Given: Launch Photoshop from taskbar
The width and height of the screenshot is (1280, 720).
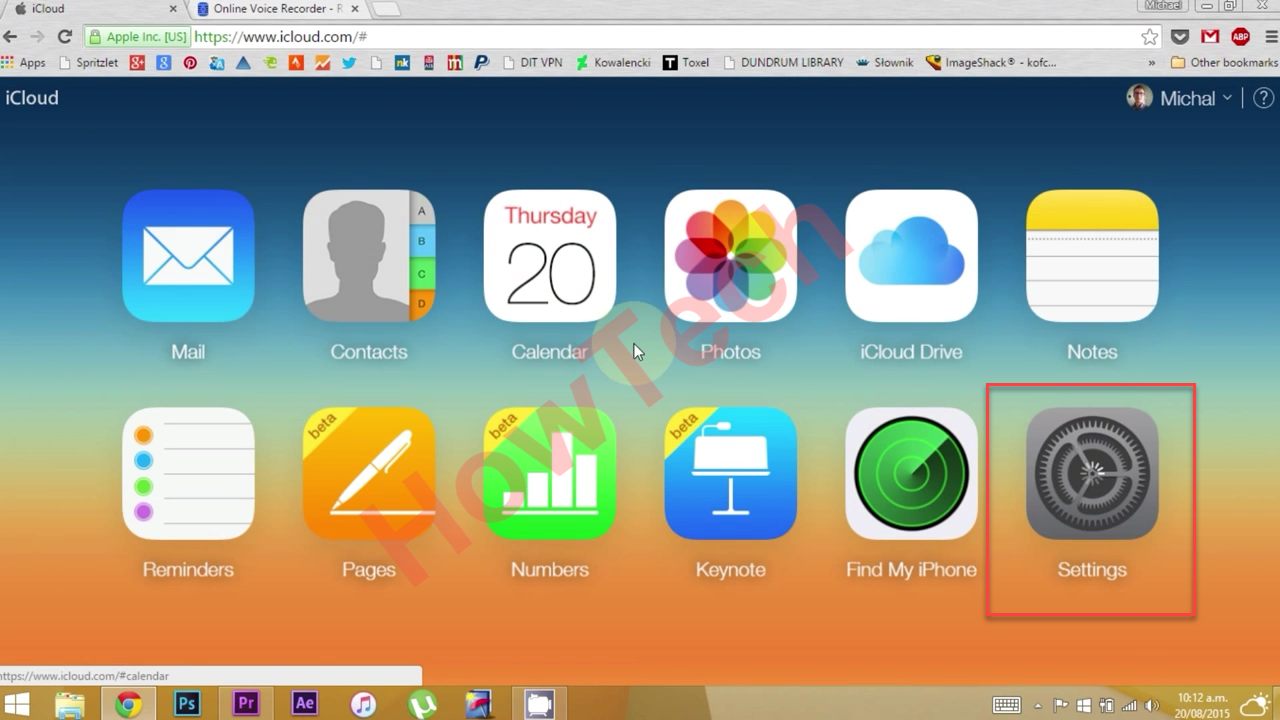Looking at the screenshot, I should click(187, 704).
